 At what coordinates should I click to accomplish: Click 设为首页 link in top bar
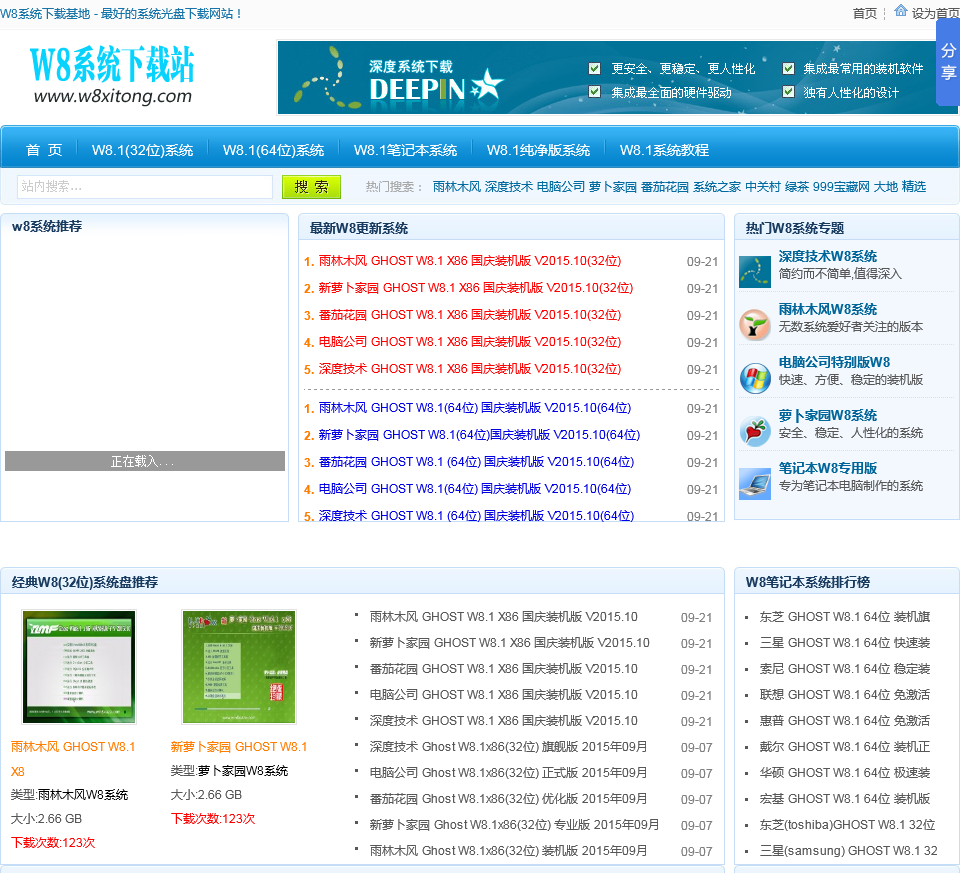pyautogui.click(x=936, y=13)
